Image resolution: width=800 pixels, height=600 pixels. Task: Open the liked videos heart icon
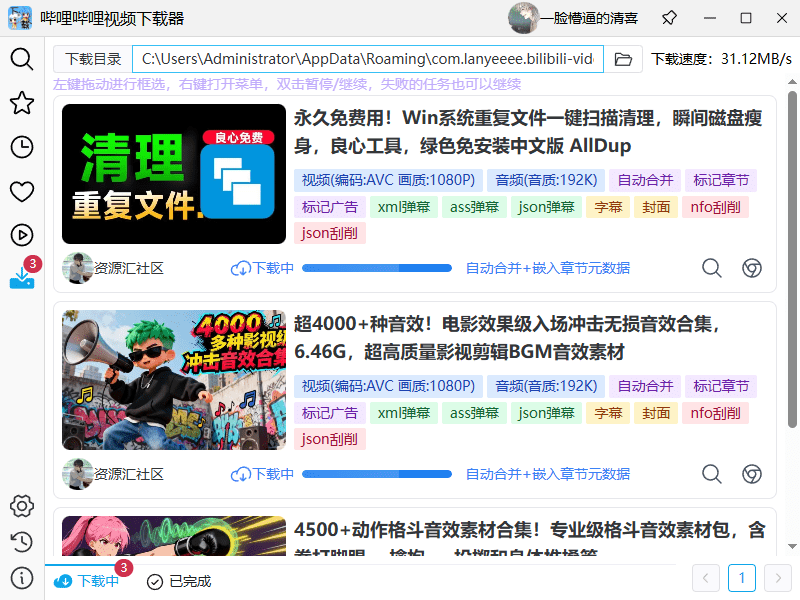pos(22,191)
